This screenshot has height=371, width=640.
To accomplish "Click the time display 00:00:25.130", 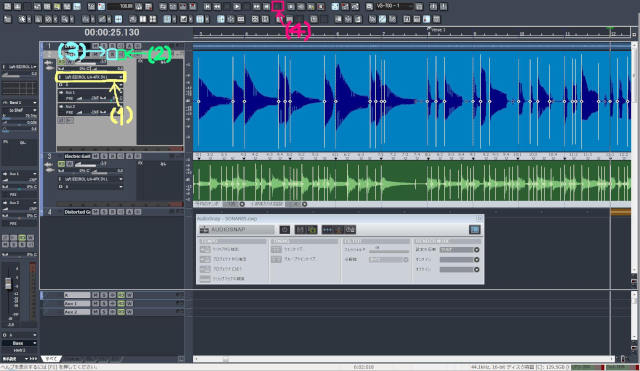I will [x=112, y=32].
